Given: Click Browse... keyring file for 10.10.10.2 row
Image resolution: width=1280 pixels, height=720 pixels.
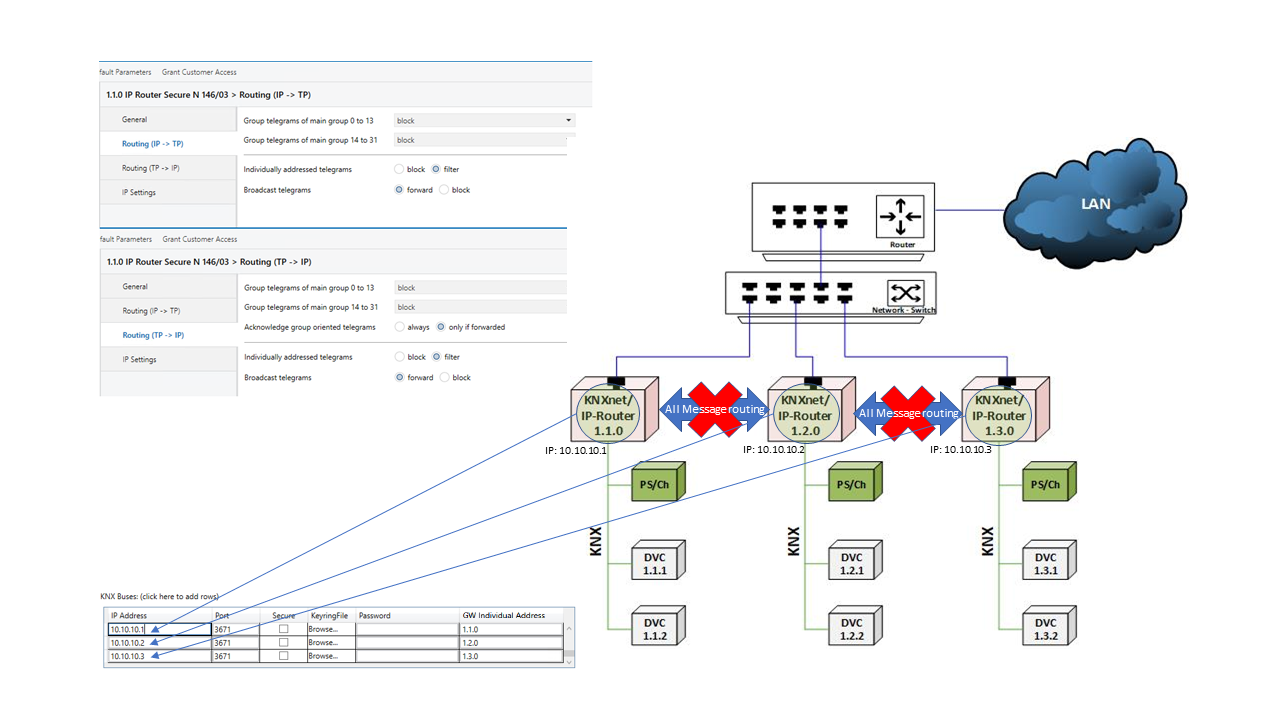Looking at the screenshot, I should tap(323, 643).
